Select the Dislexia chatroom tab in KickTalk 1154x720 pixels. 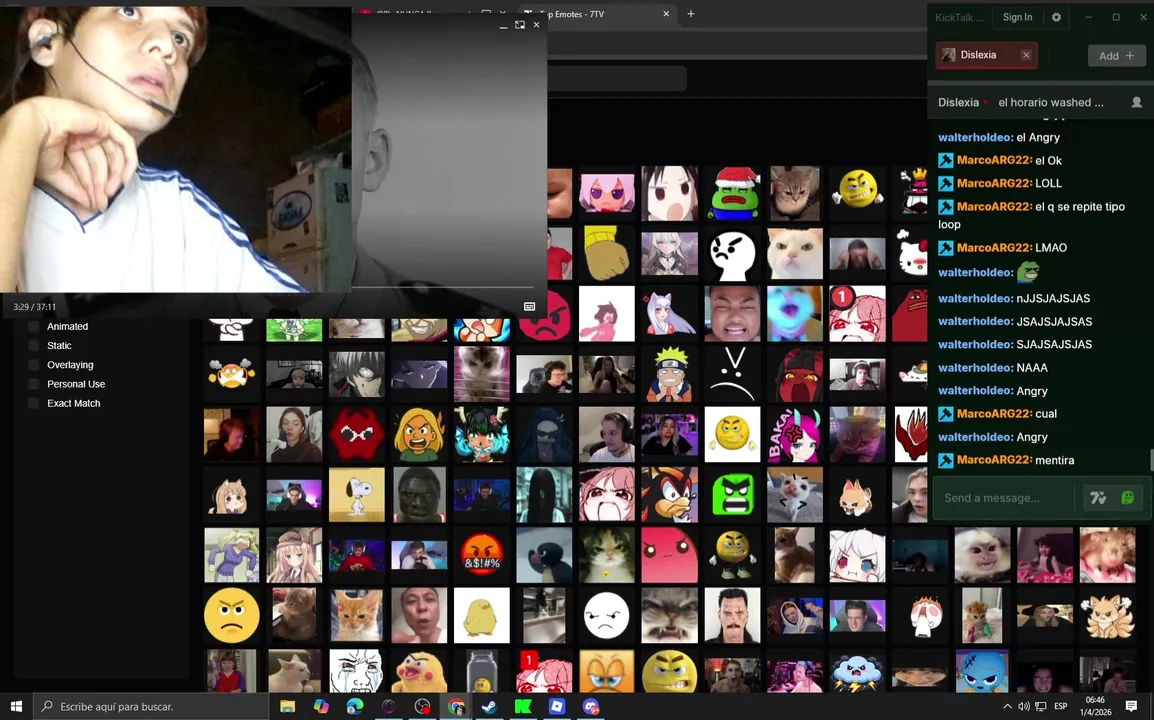(986, 55)
